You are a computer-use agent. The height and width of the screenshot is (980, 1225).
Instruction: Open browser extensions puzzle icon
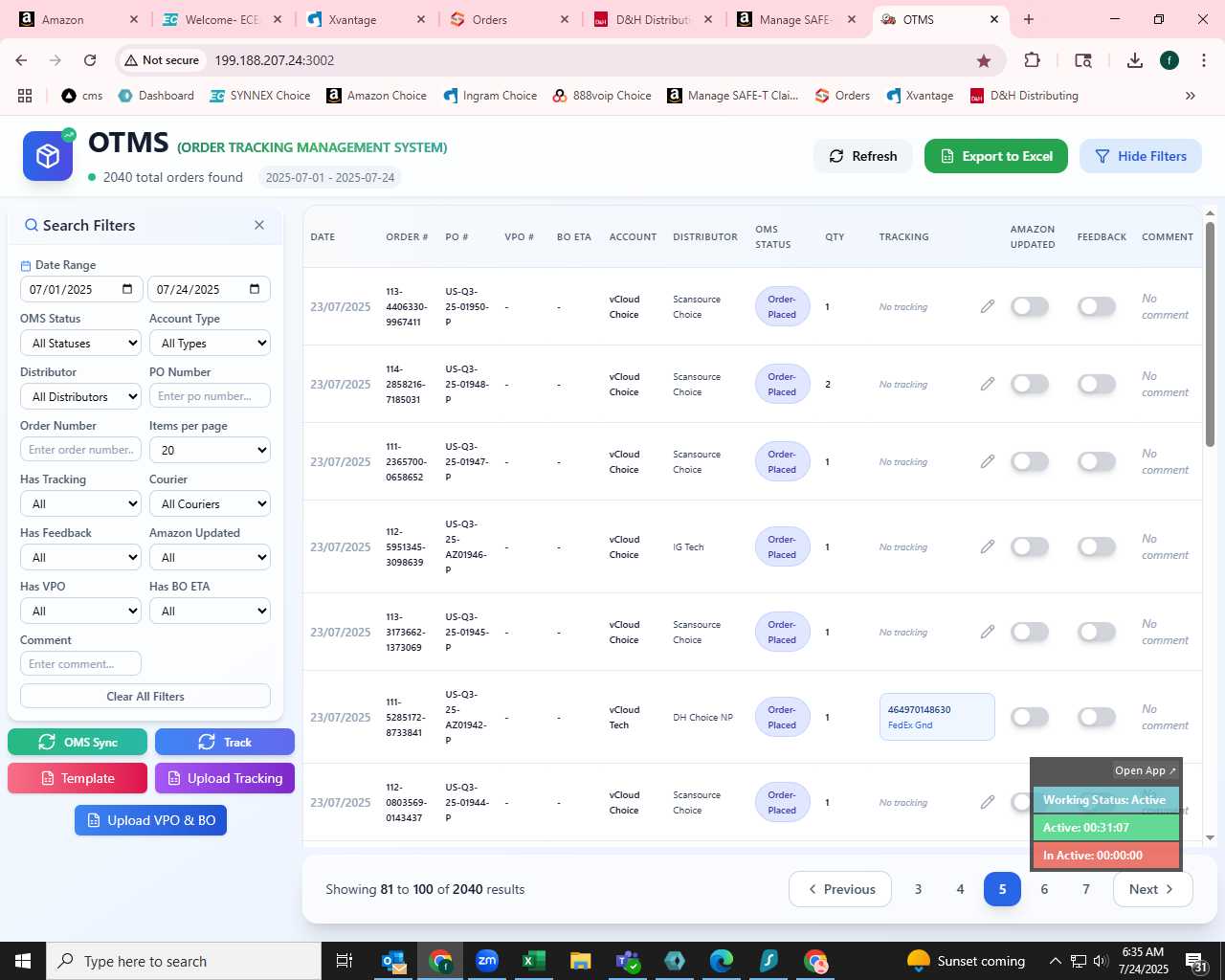click(x=1032, y=60)
